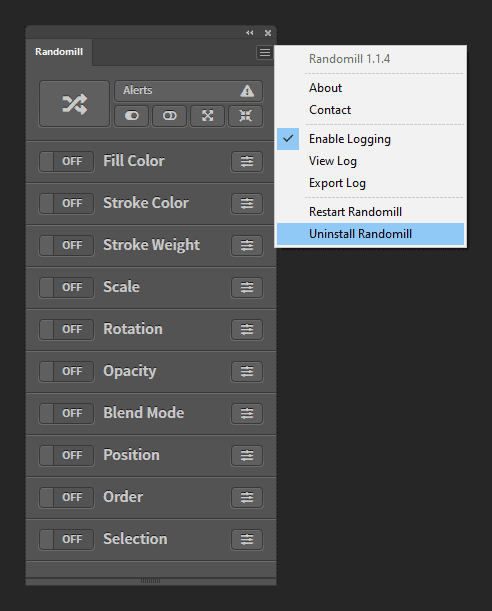The image size is (492, 611).
Task: Toggle the Stroke Color OFF switch
Action: pos(66,203)
